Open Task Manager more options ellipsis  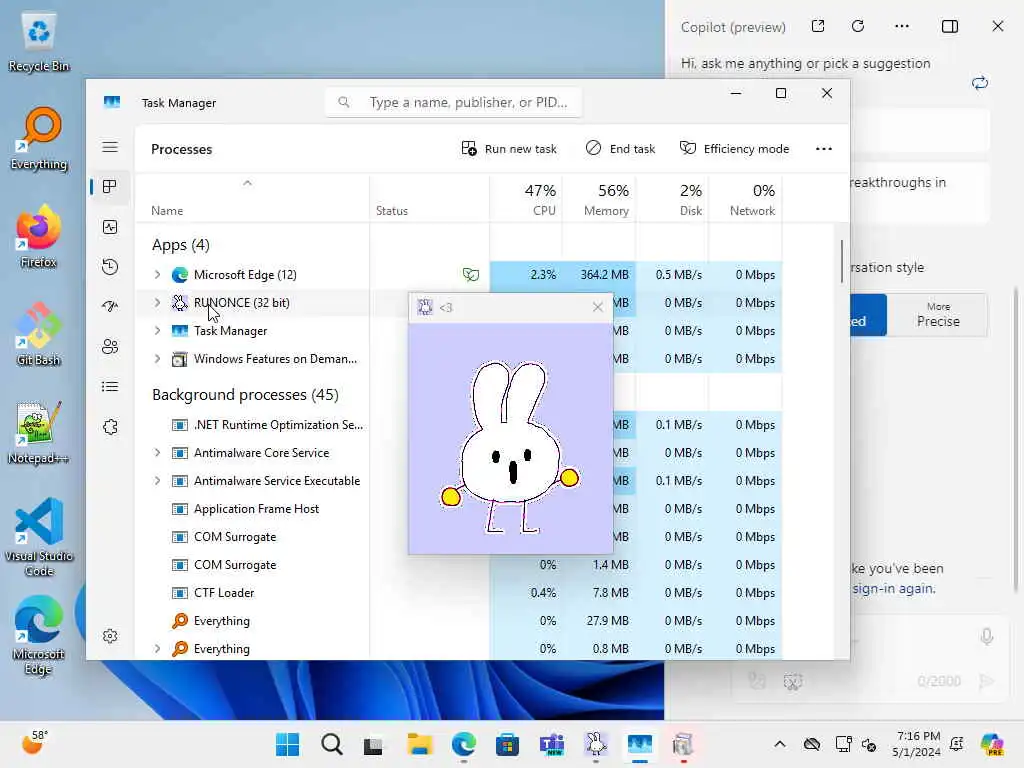click(824, 149)
